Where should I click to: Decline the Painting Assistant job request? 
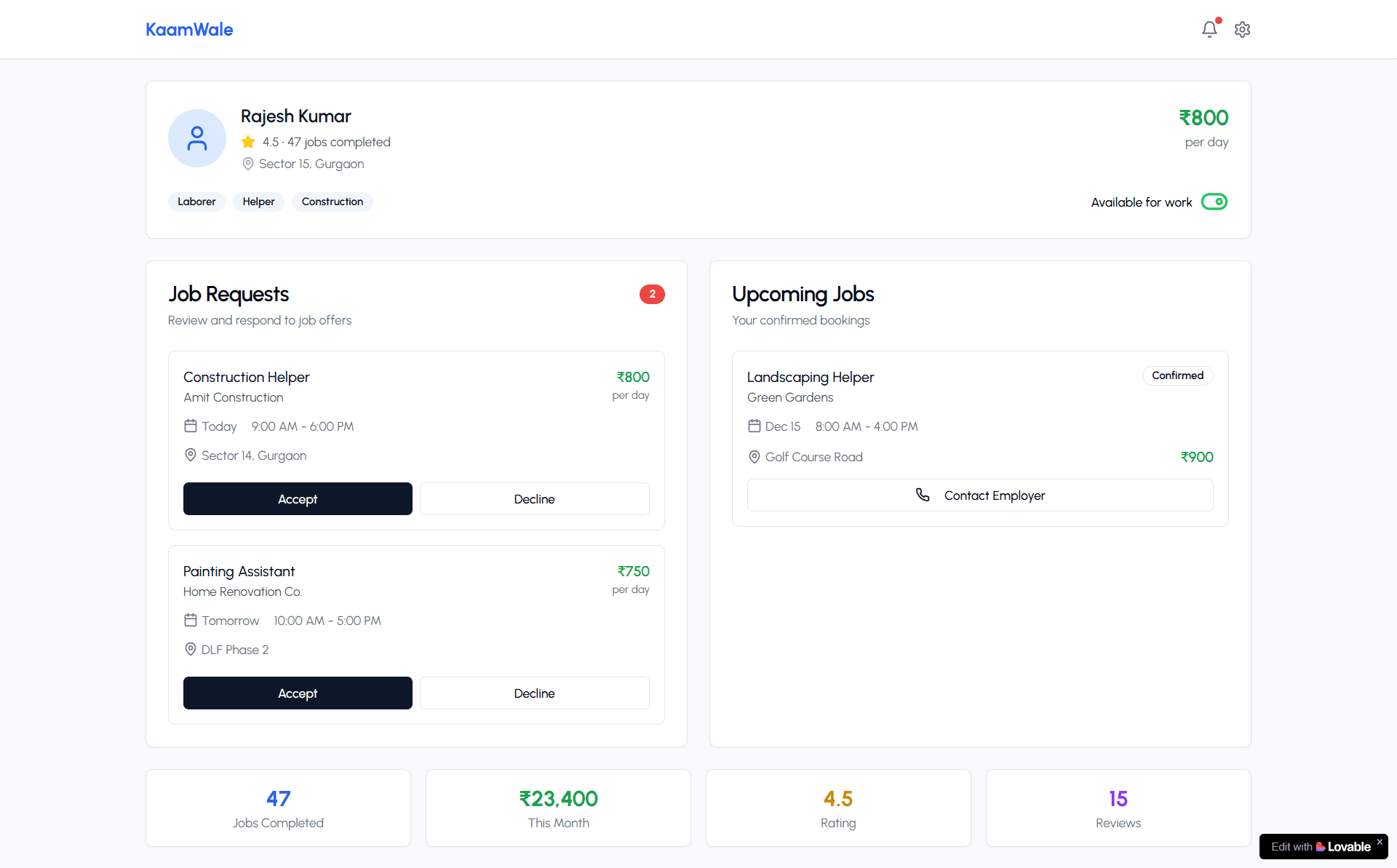[534, 693]
